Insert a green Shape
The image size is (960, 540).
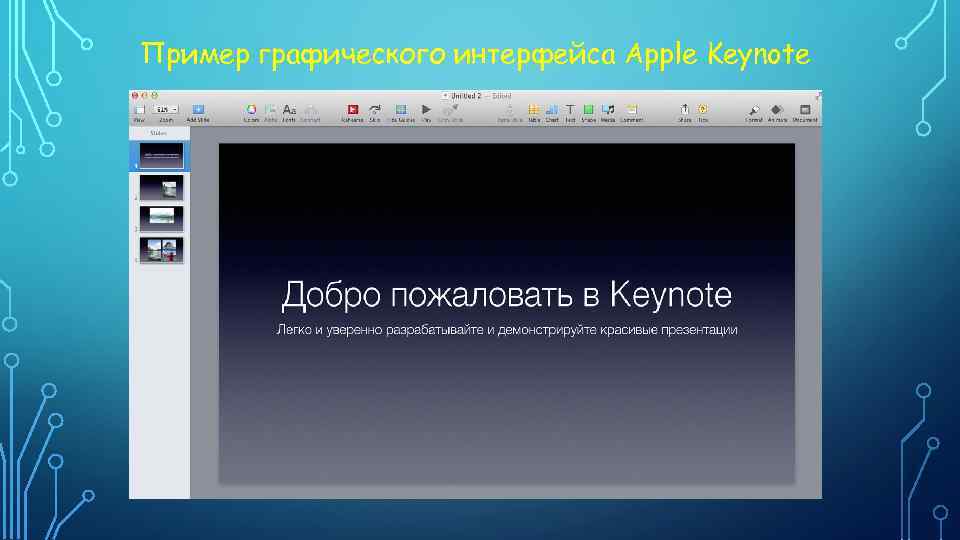click(x=588, y=110)
